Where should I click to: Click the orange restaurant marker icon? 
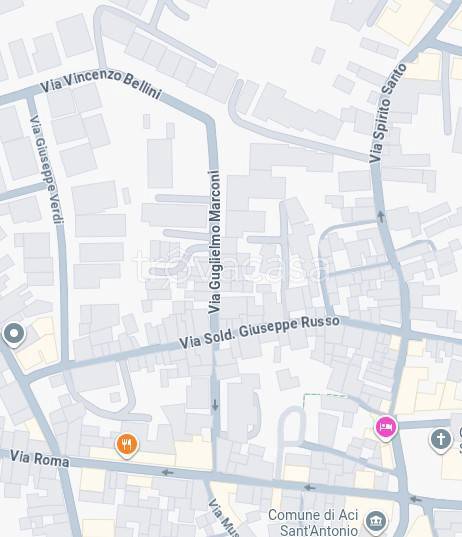point(127,445)
